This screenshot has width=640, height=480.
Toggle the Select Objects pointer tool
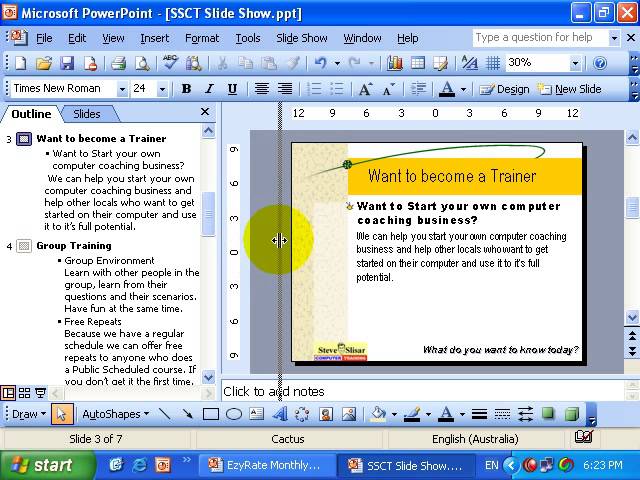tap(62, 414)
